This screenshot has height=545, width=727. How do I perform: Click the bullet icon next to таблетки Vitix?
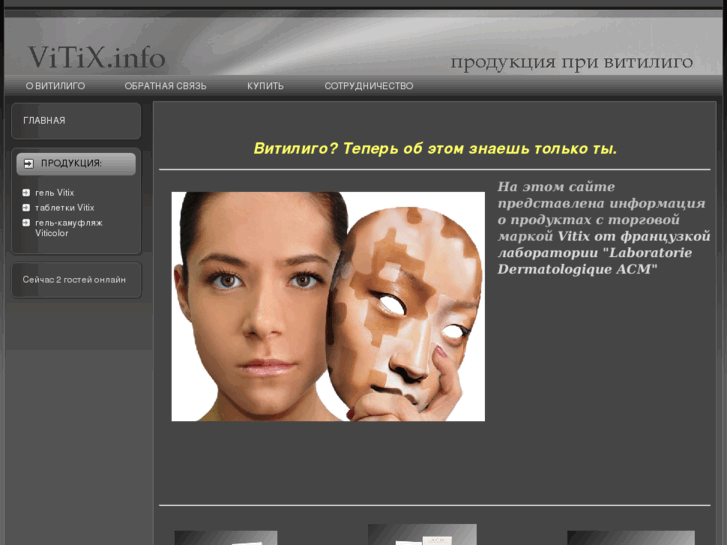(26, 207)
